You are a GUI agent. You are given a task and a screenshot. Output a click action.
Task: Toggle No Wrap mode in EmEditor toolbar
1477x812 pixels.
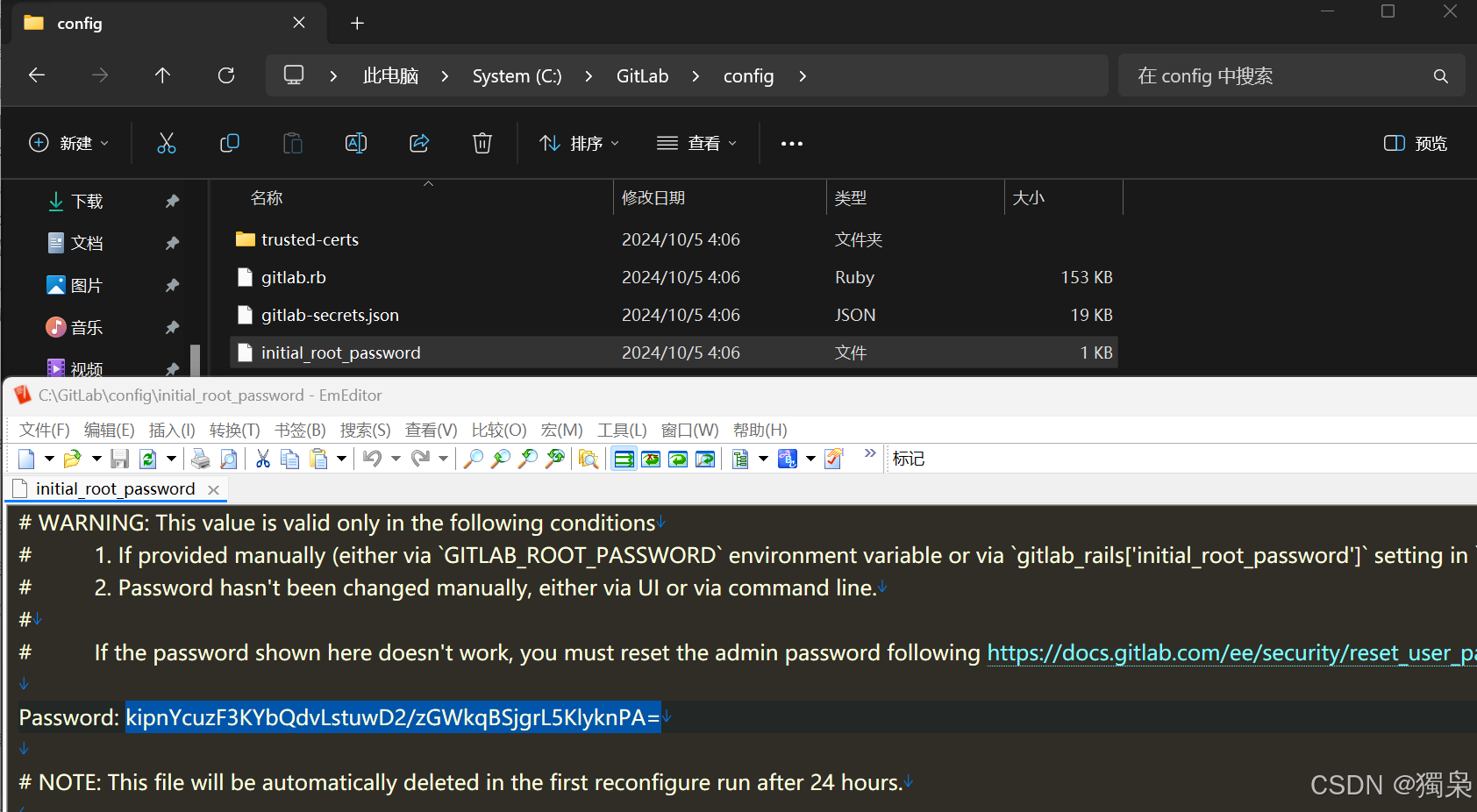point(624,459)
